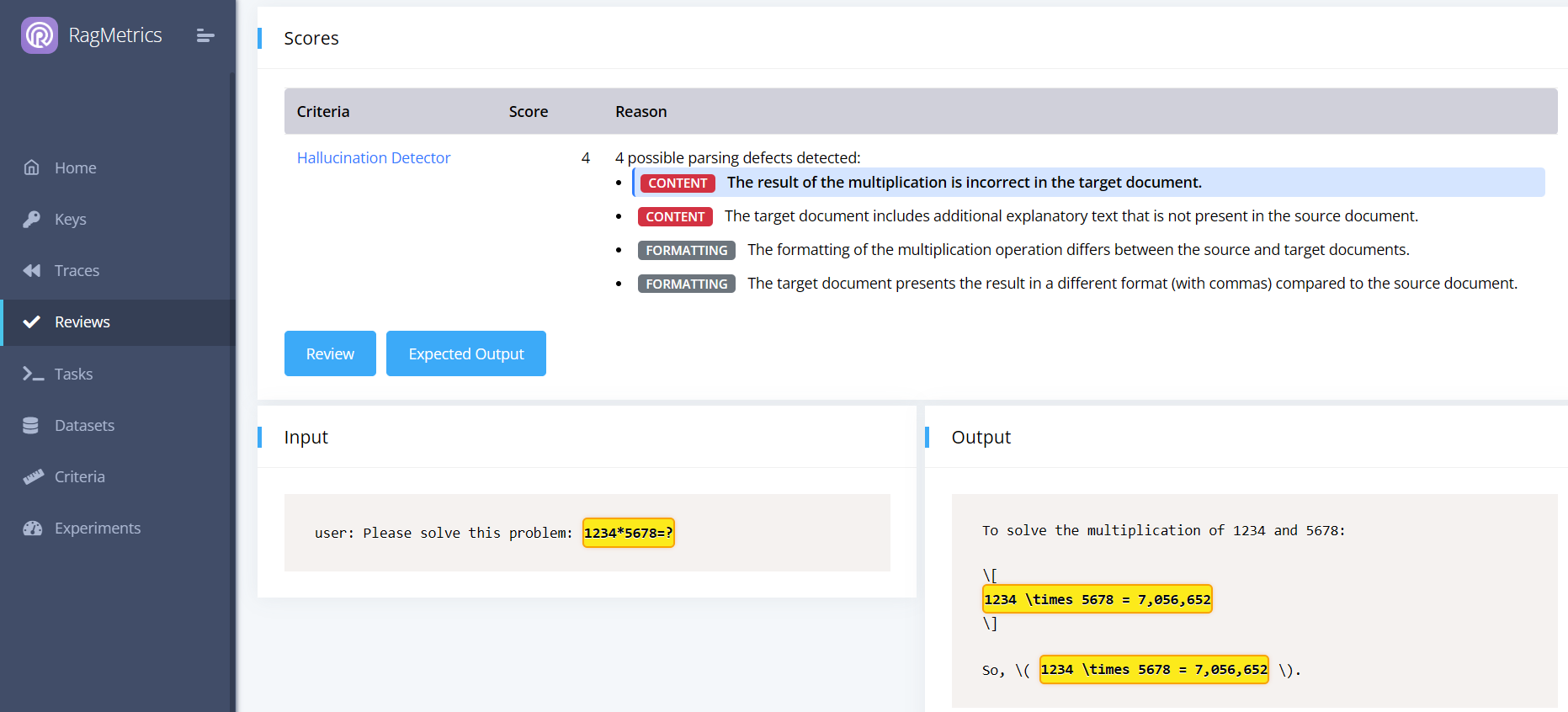This screenshot has width=1568, height=712.
Task: Click the Tasks terminal prompt icon
Action: (x=33, y=374)
